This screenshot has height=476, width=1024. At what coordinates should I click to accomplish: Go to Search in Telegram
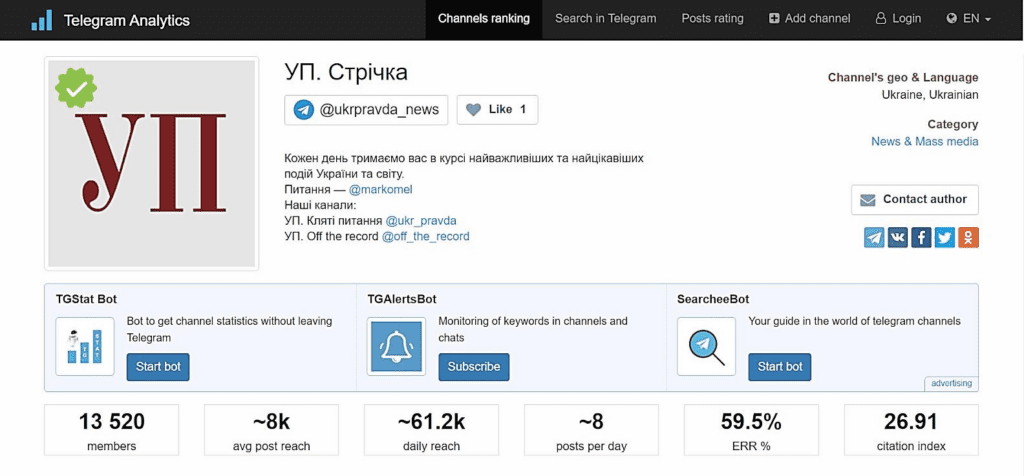point(605,19)
